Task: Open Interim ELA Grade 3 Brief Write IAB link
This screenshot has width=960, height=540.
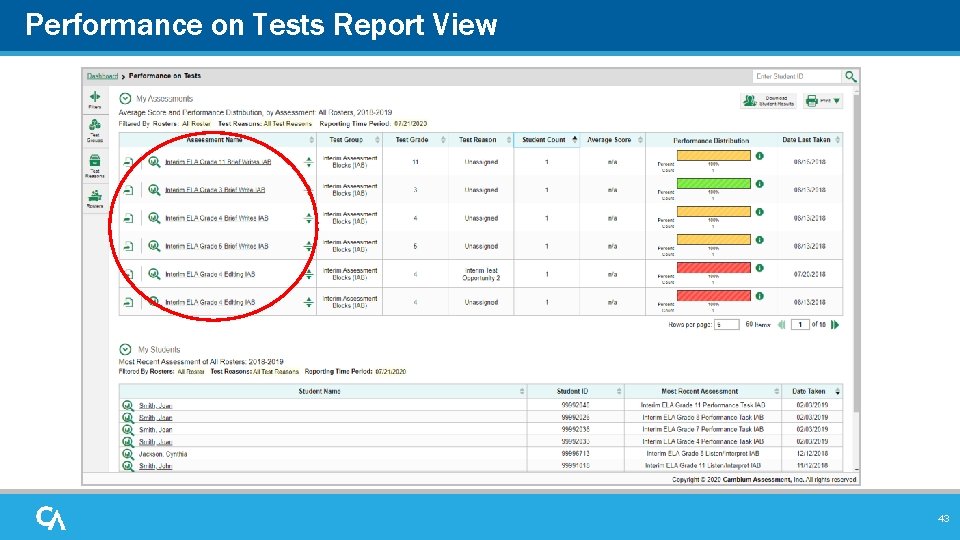Action: [x=215, y=190]
